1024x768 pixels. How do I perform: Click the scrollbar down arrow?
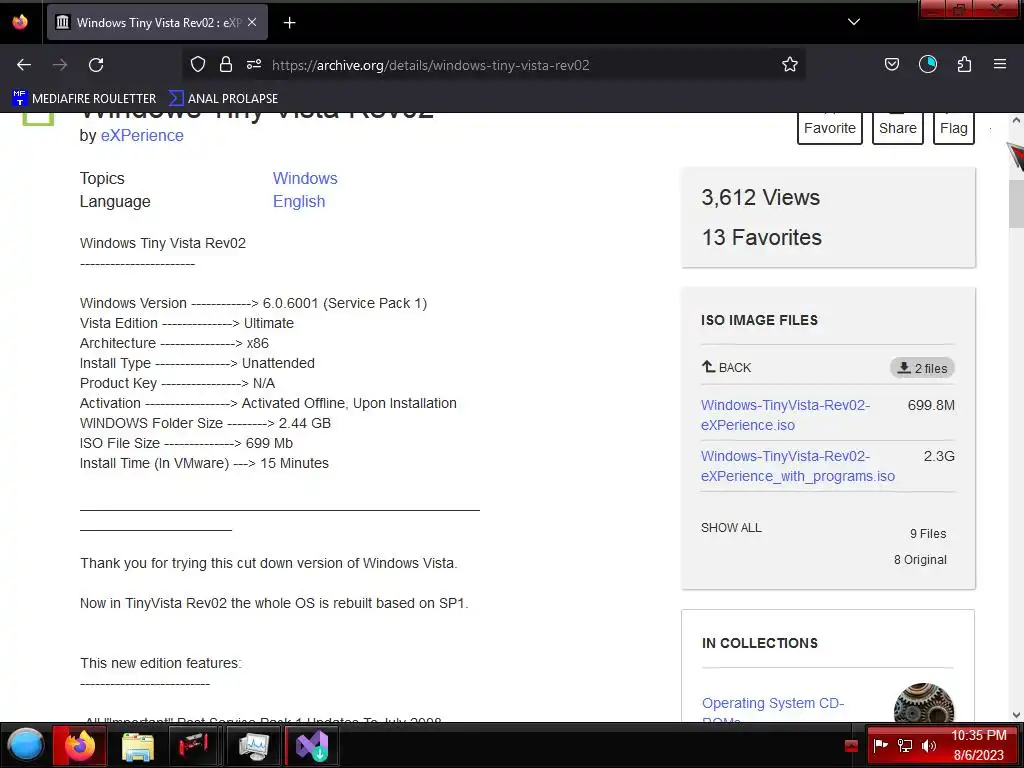[x=1016, y=714]
